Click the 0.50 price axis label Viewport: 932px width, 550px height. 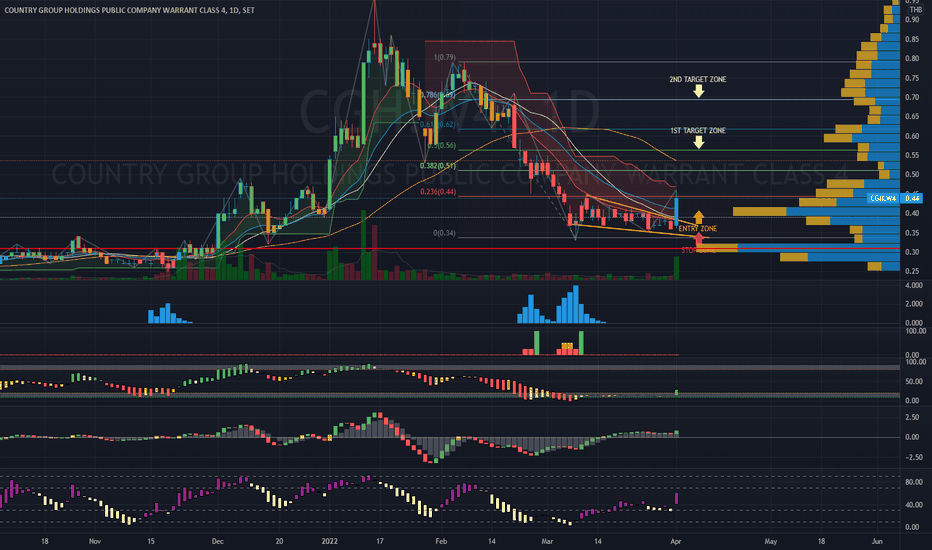912,174
